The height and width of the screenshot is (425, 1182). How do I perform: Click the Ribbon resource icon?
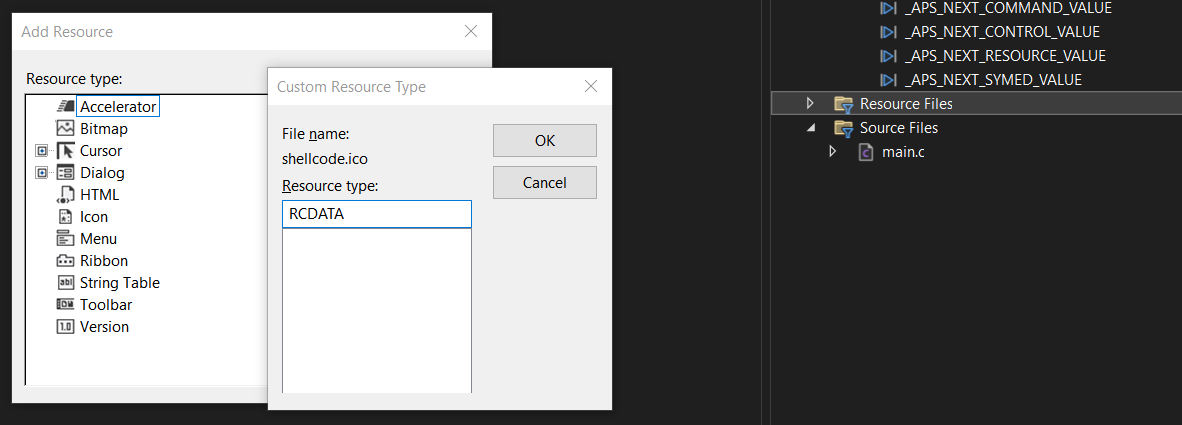point(66,261)
